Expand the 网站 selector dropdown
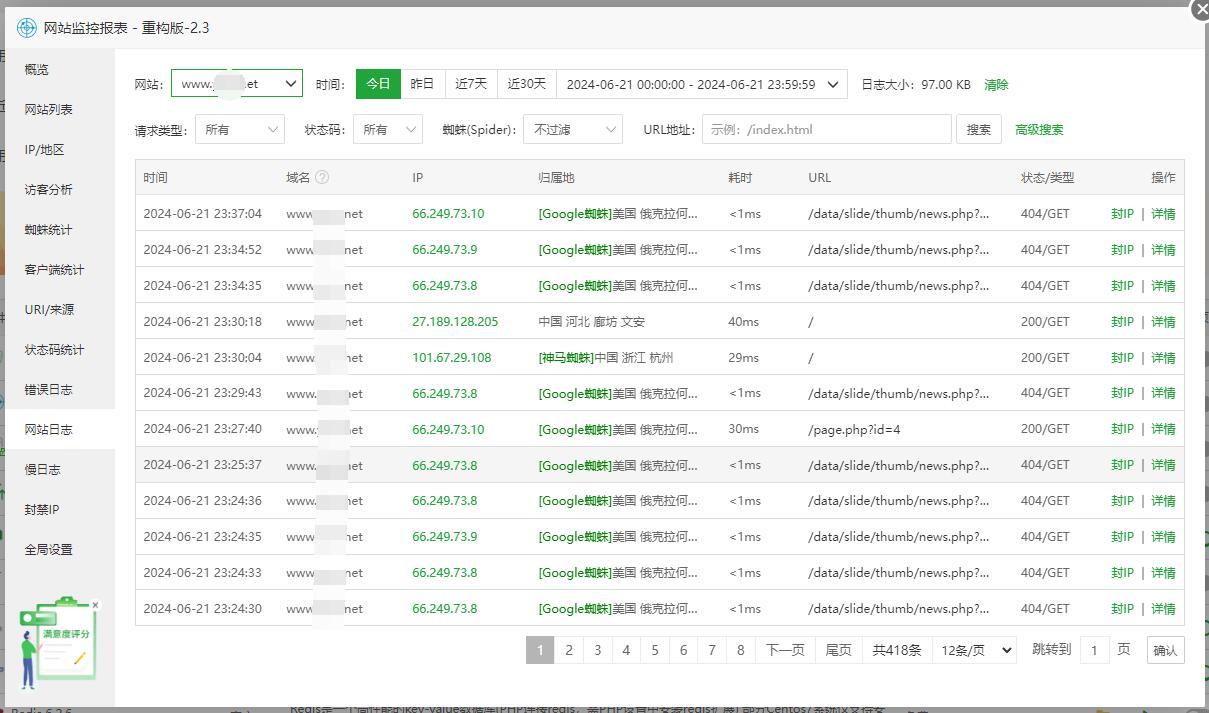 tap(237, 84)
